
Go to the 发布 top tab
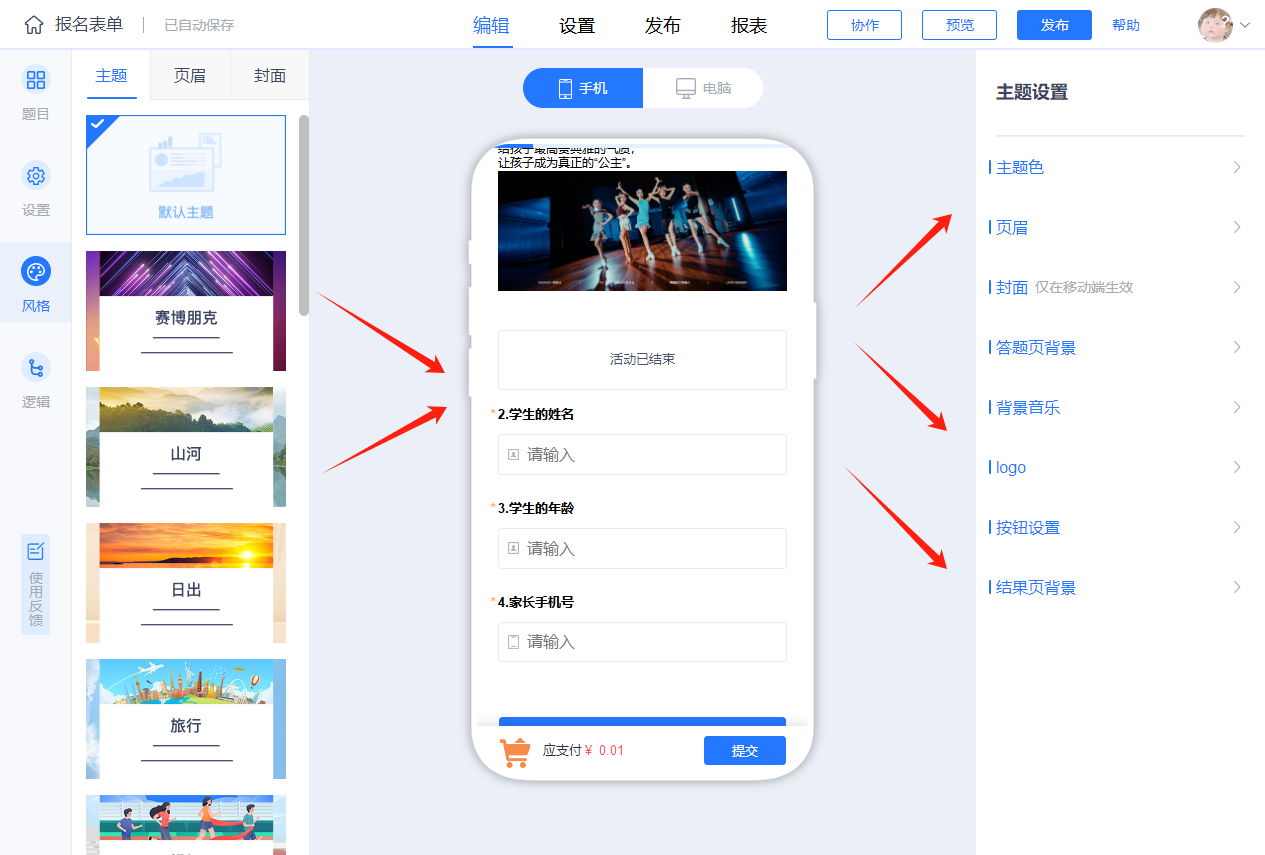(x=663, y=26)
